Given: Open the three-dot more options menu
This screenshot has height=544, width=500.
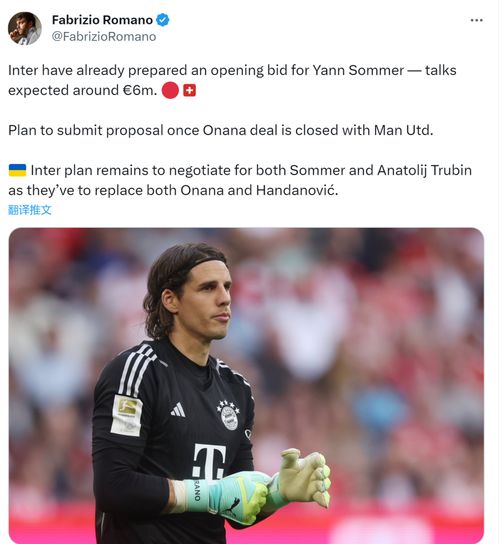Looking at the screenshot, I should (476, 20).
